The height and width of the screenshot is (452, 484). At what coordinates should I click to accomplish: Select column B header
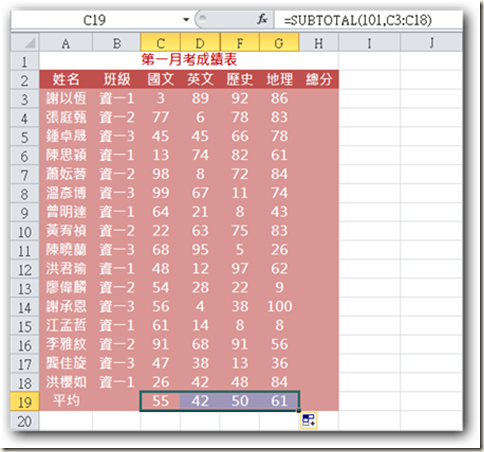coord(117,42)
